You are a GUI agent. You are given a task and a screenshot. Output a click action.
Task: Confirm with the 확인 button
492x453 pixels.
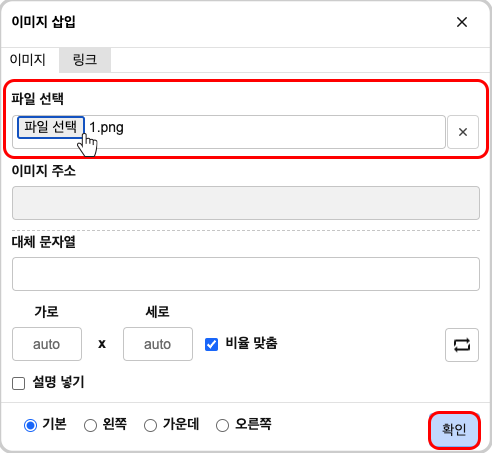pos(454,429)
